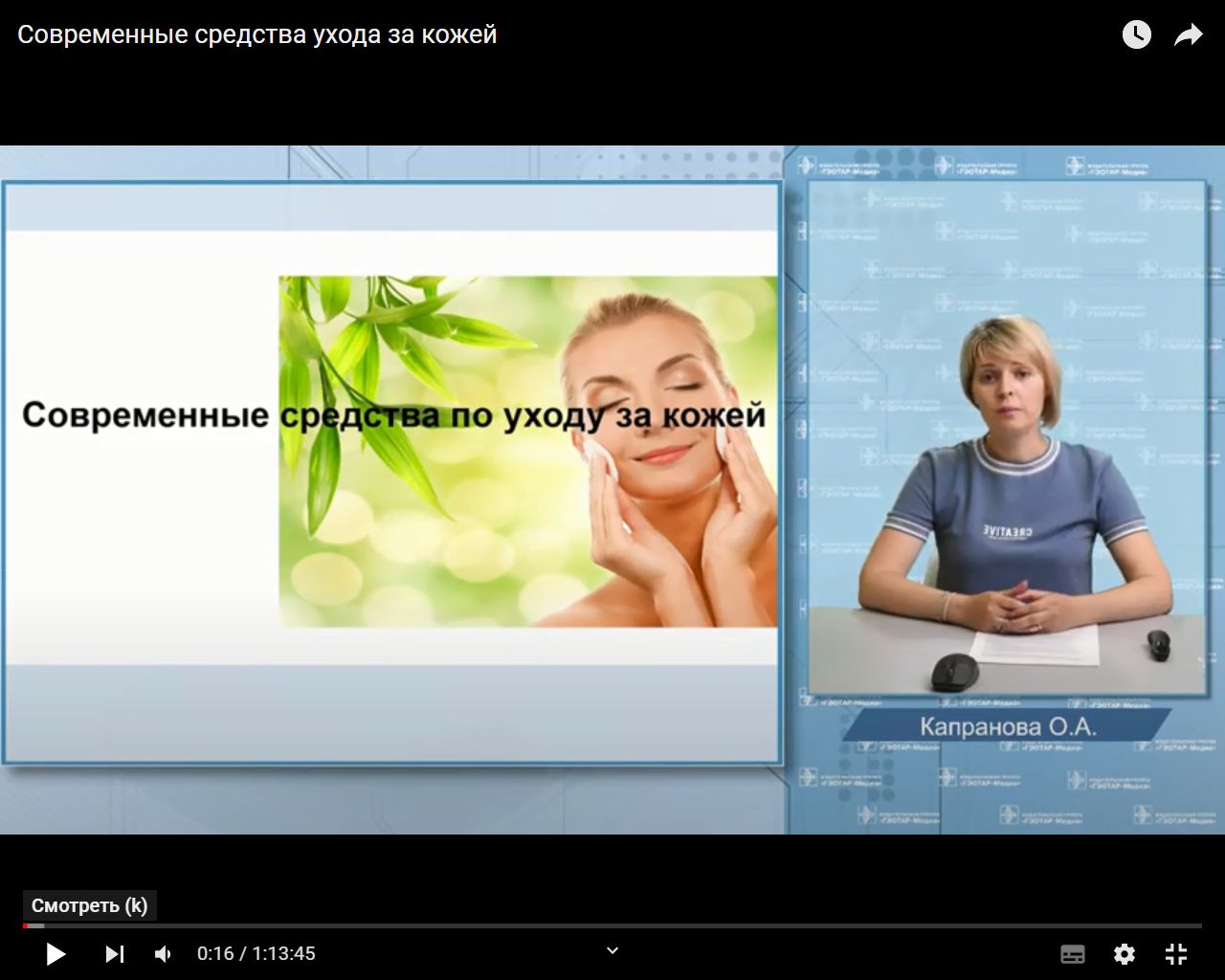Click the red played portion of the timeline
The image size is (1225, 980).
click(26, 926)
